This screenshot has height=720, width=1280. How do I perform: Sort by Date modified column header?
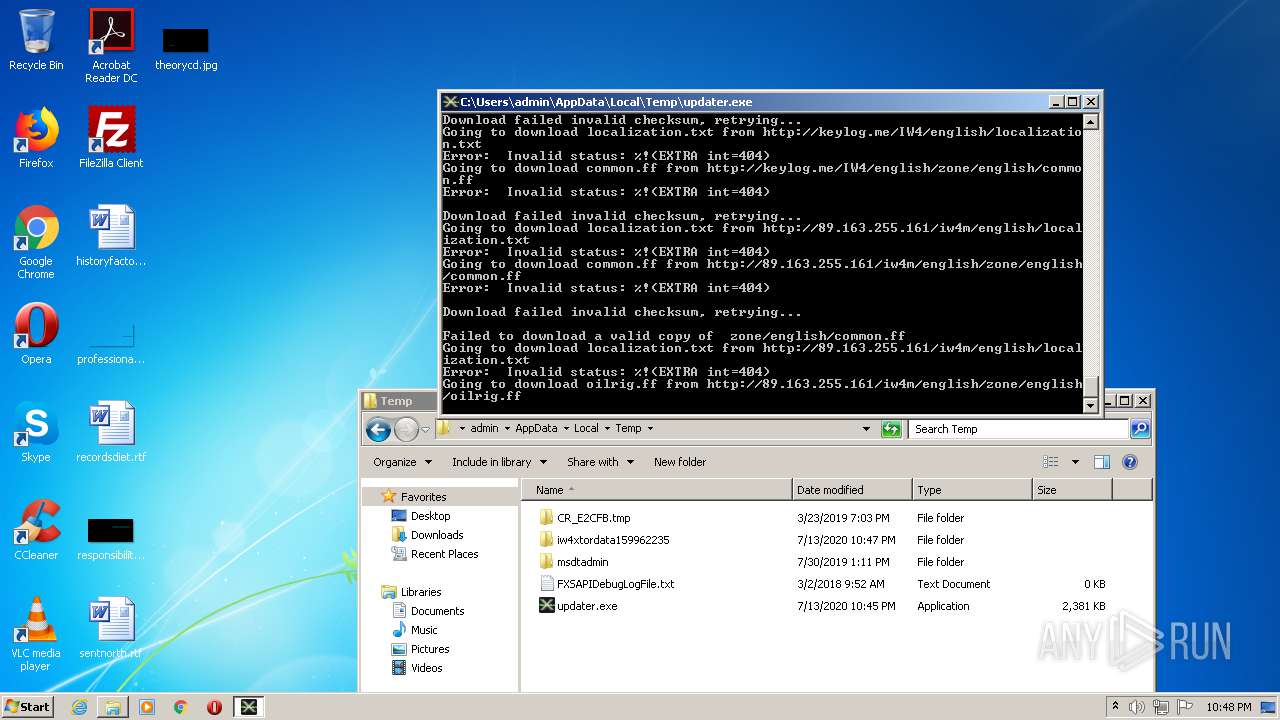click(x=852, y=490)
